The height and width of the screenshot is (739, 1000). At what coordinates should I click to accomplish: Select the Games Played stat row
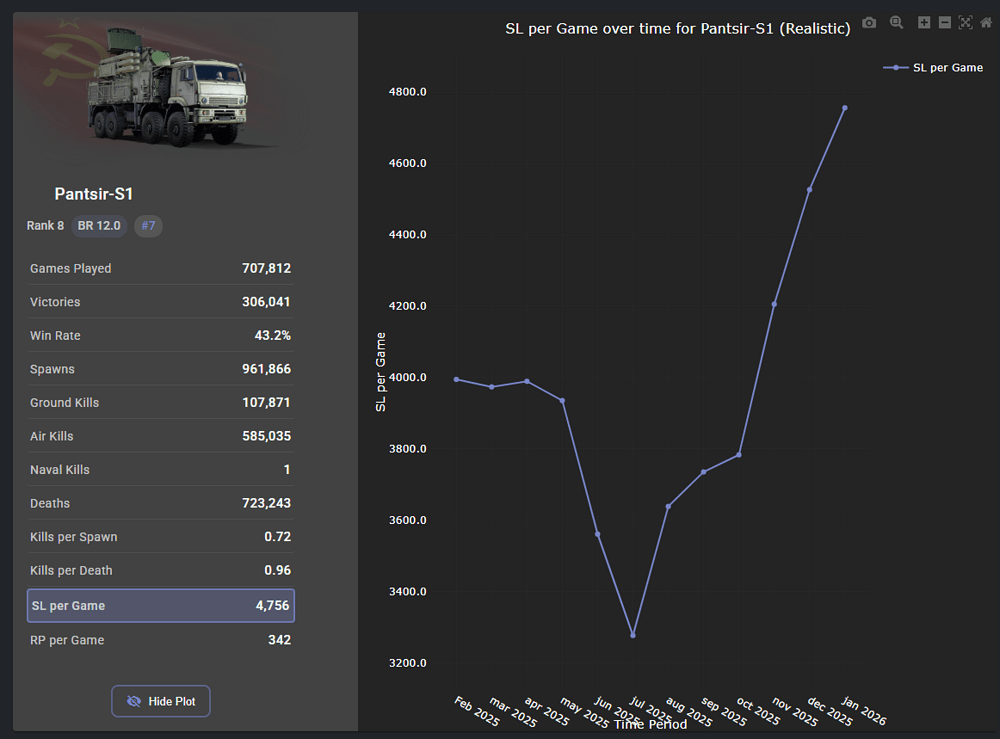point(160,268)
